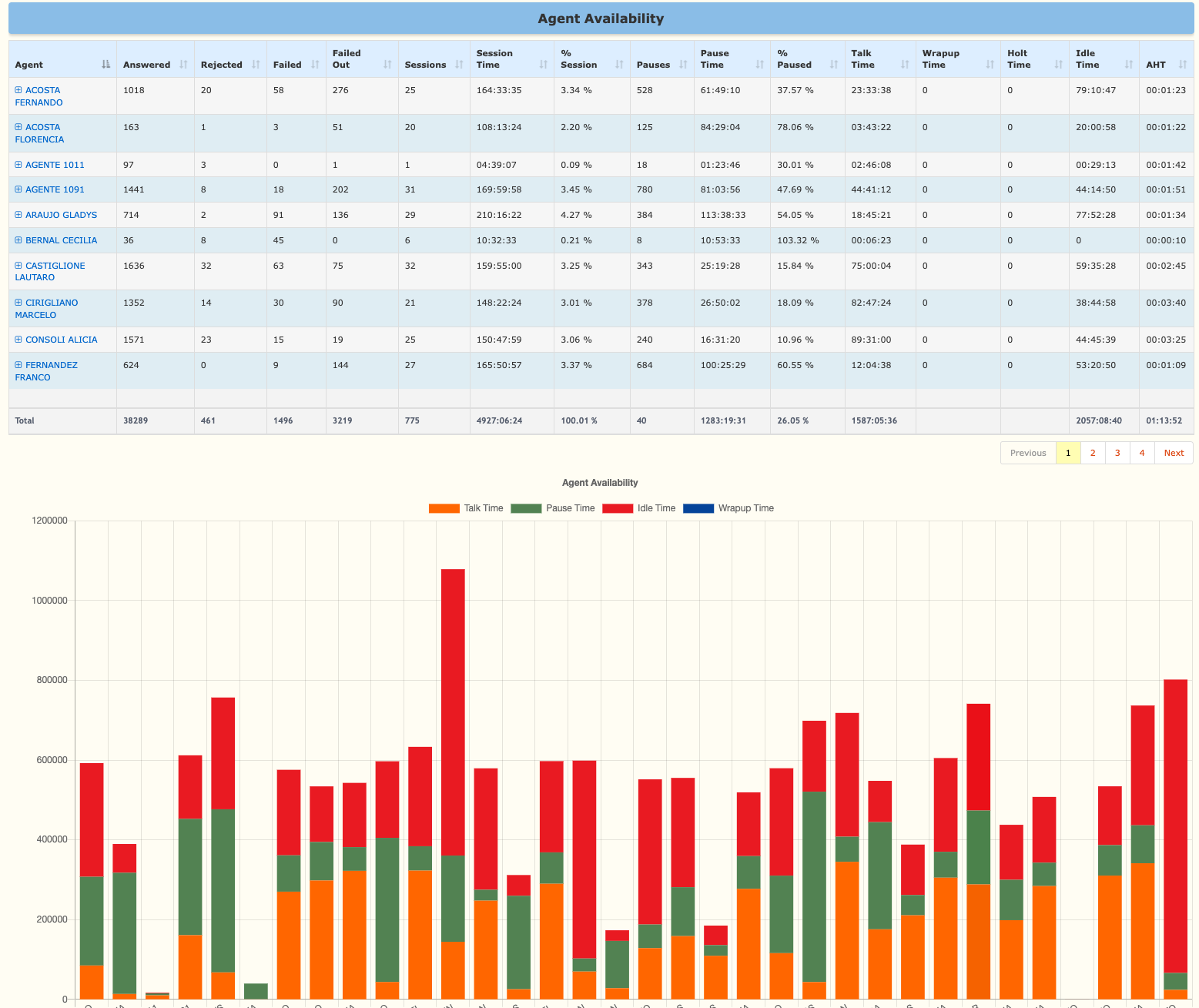Viewport: 1199px width, 1008px height.
Task: Click sort icon in Rejected column header
Action: [x=256, y=65]
